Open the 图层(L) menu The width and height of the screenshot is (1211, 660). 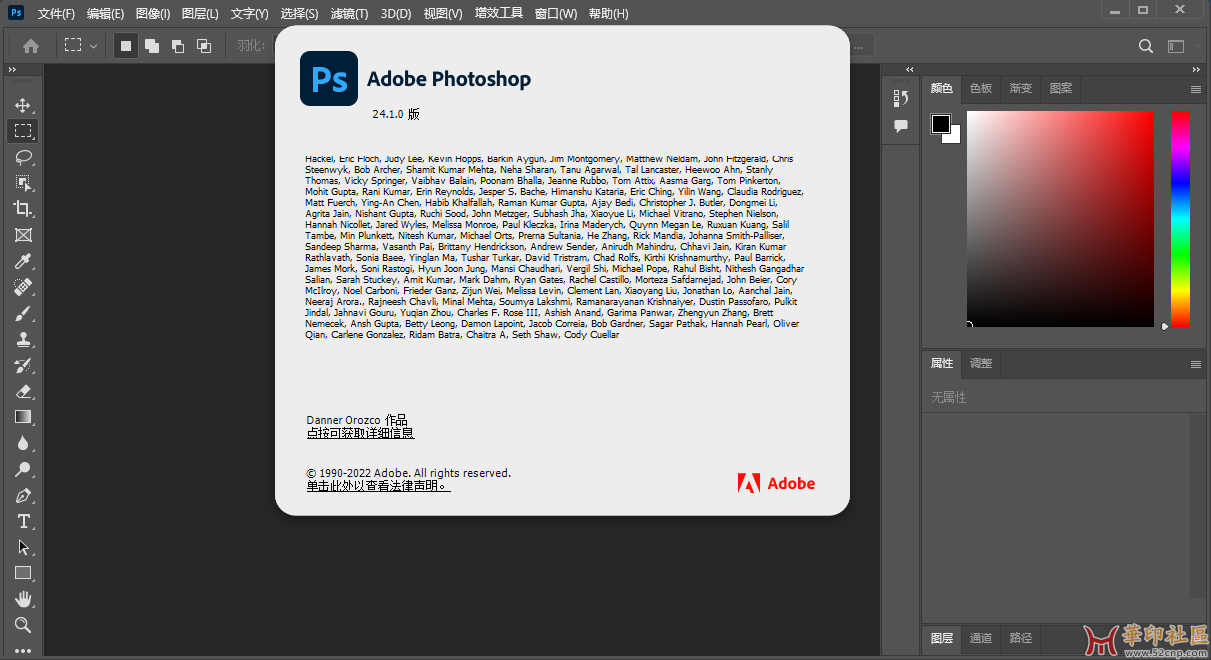point(201,14)
